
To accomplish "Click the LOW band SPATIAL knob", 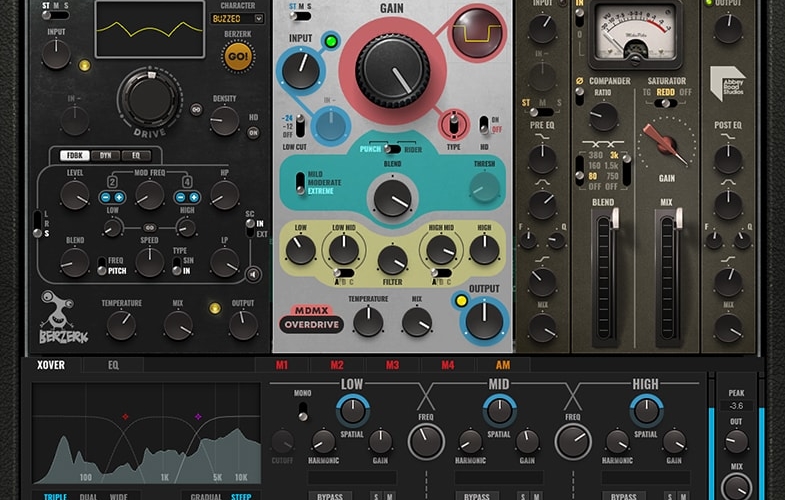I will pyautogui.click(x=352, y=410).
